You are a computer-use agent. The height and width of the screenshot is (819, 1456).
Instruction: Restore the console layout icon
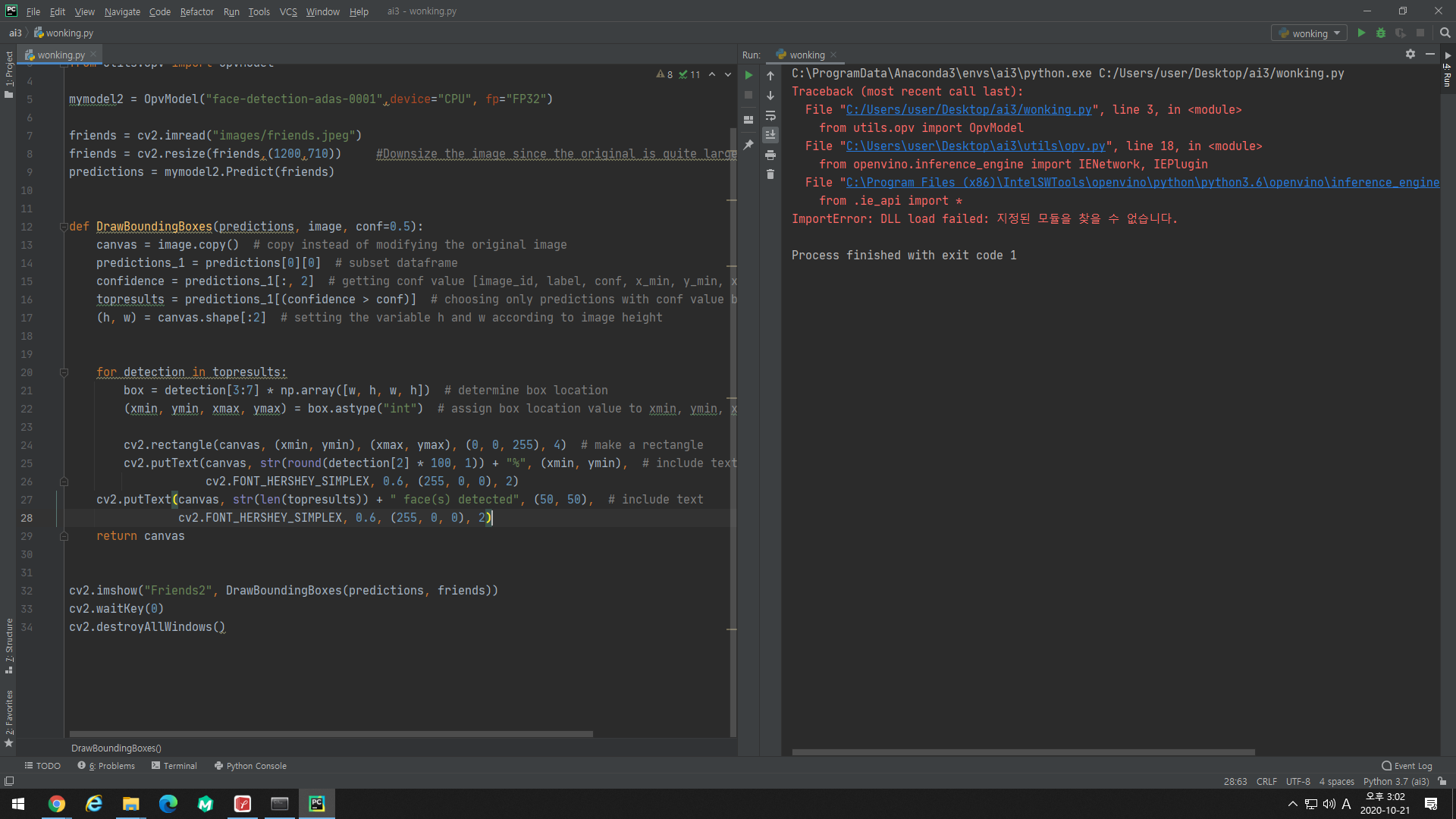[748, 120]
